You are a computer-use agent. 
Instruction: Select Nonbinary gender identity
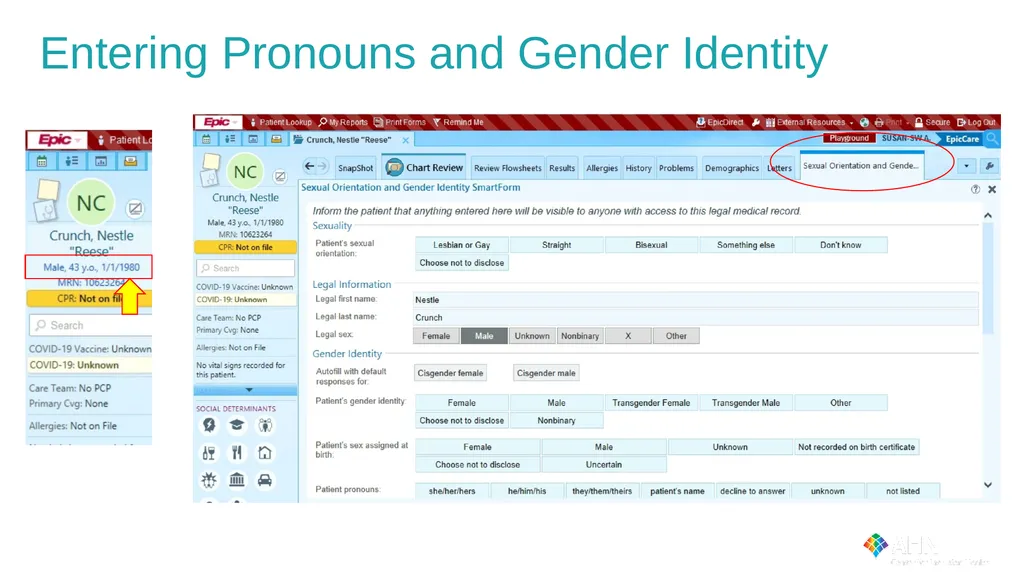[x=556, y=421]
